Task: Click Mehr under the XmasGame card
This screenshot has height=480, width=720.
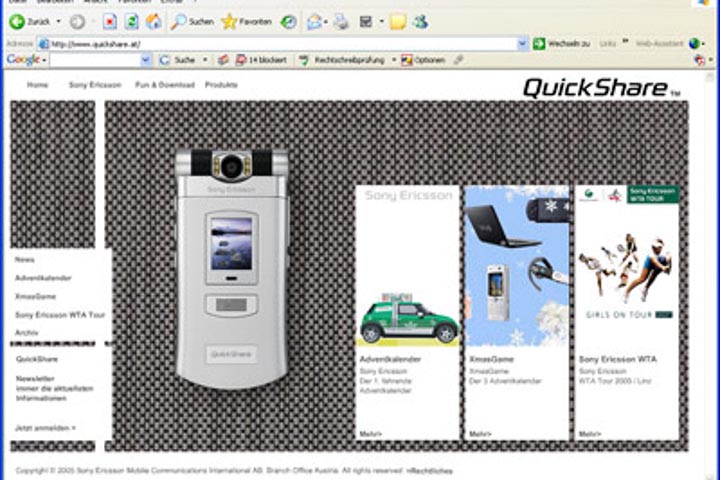Action: pyautogui.click(x=480, y=434)
